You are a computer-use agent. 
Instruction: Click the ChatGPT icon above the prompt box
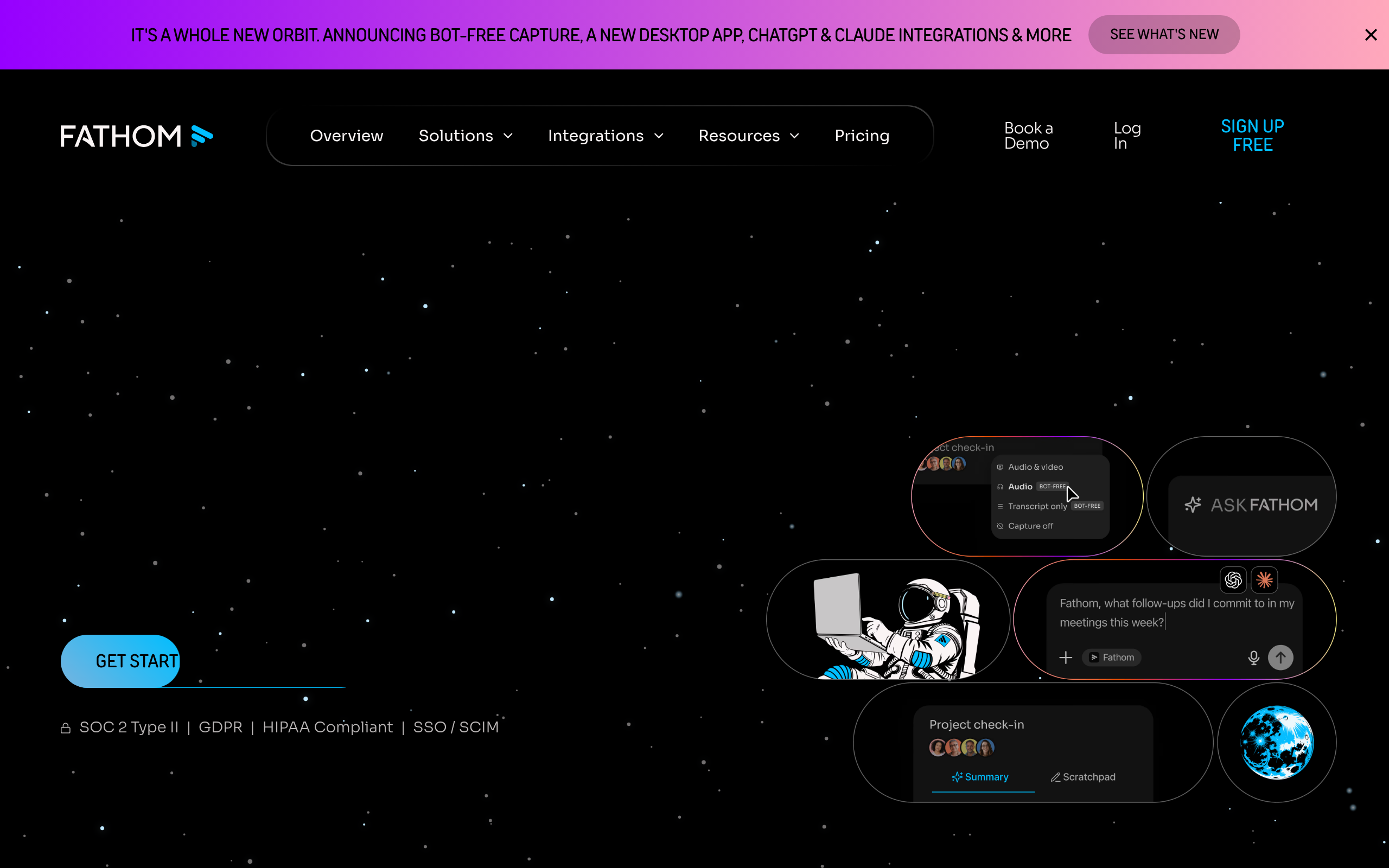click(x=1233, y=580)
